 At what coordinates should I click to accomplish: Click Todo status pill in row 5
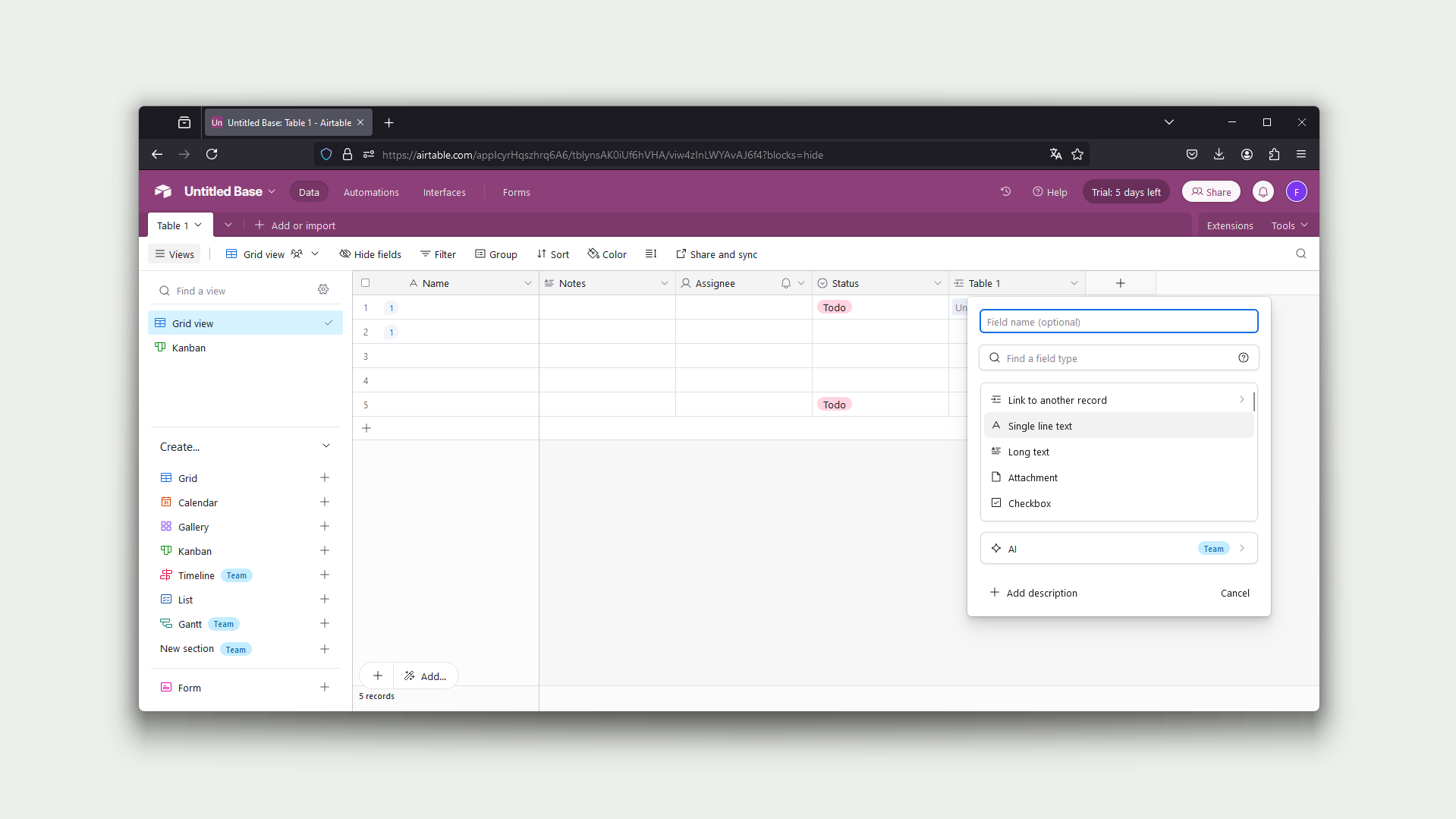click(835, 405)
